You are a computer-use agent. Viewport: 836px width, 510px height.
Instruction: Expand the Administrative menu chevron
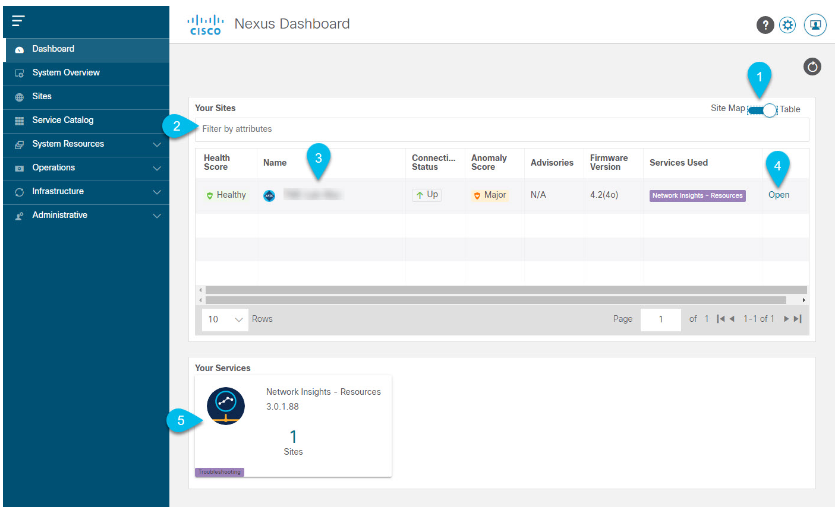click(157, 216)
